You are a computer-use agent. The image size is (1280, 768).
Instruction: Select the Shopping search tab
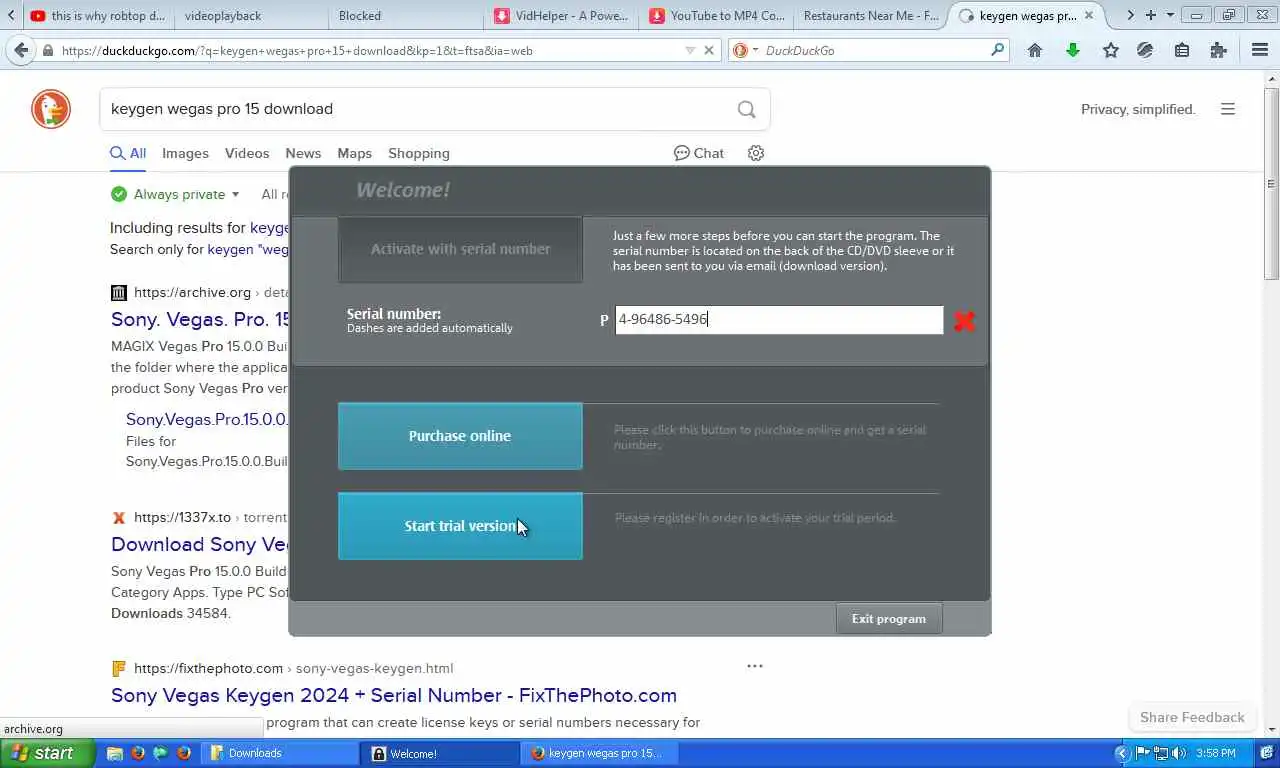(419, 153)
